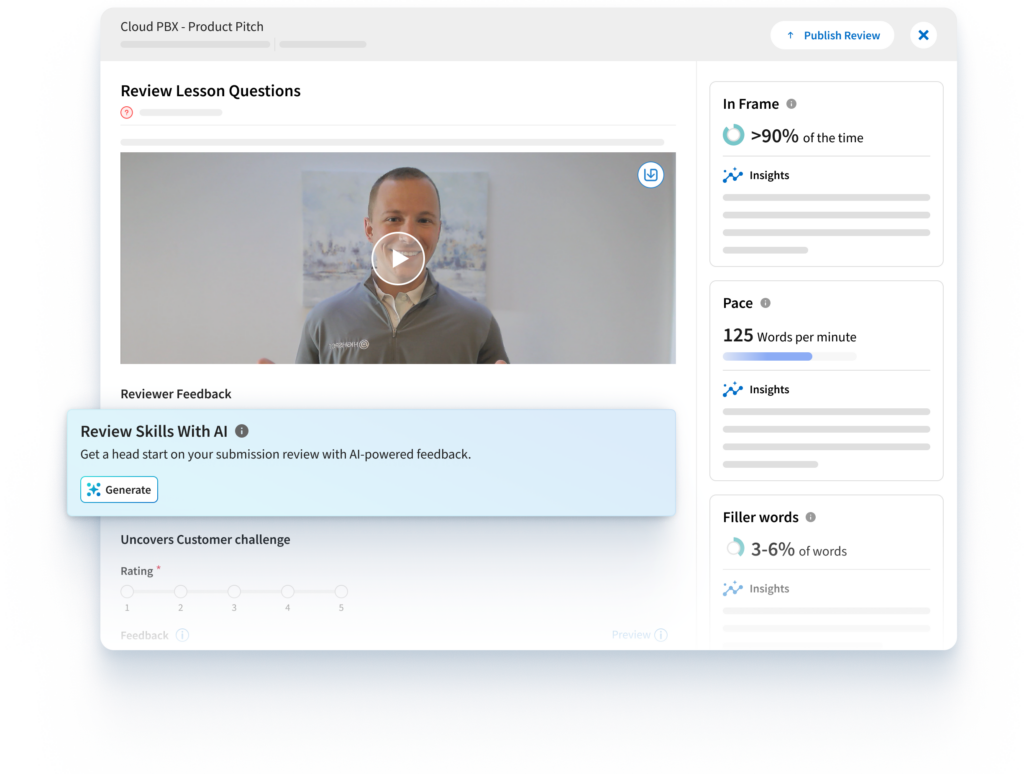Click the Pace info icon
Image resolution: width=1024 pixels, height=774 pixels.
click(766, 303)
